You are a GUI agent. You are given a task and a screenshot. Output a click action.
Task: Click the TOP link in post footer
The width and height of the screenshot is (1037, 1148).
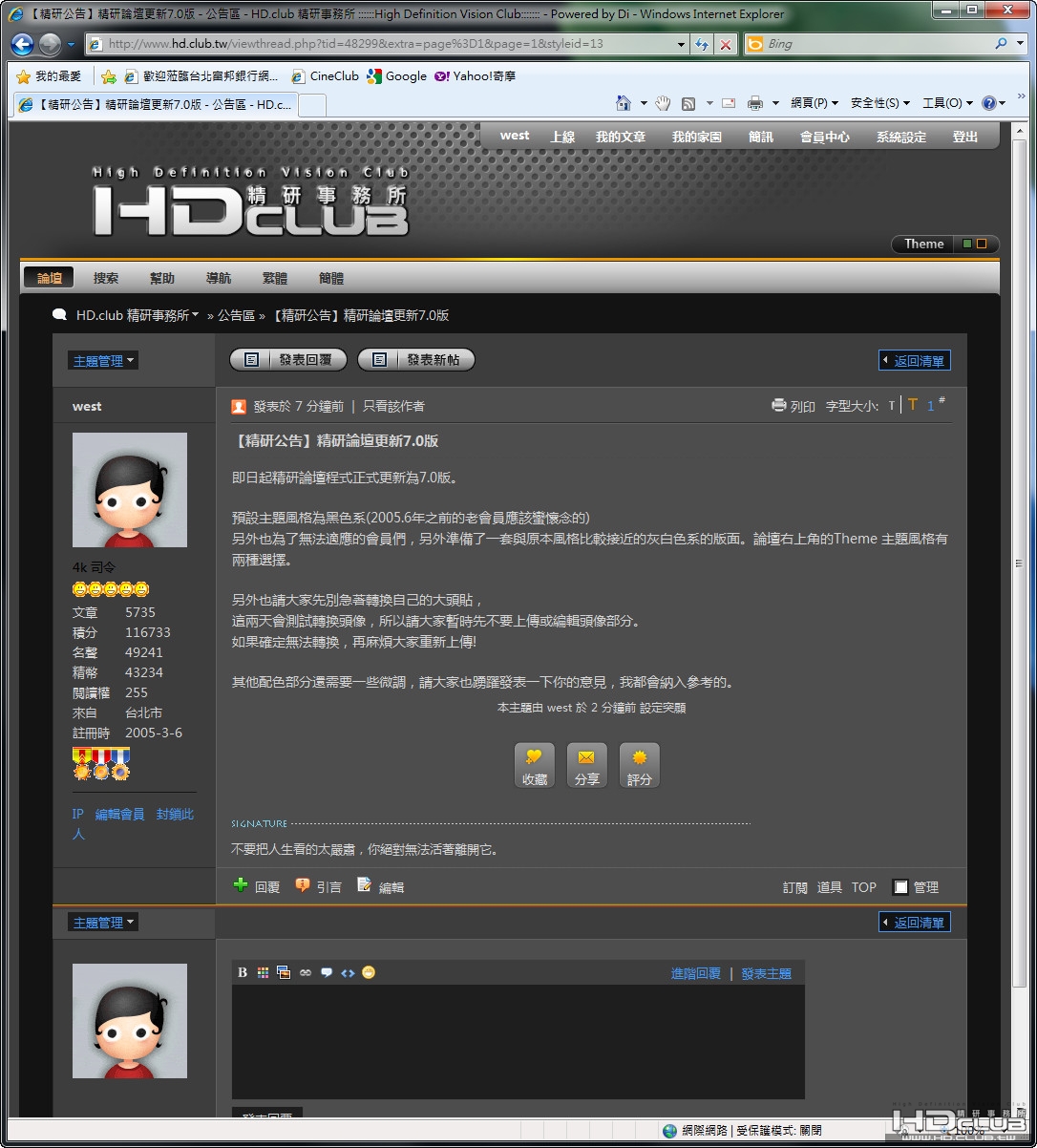864,887
